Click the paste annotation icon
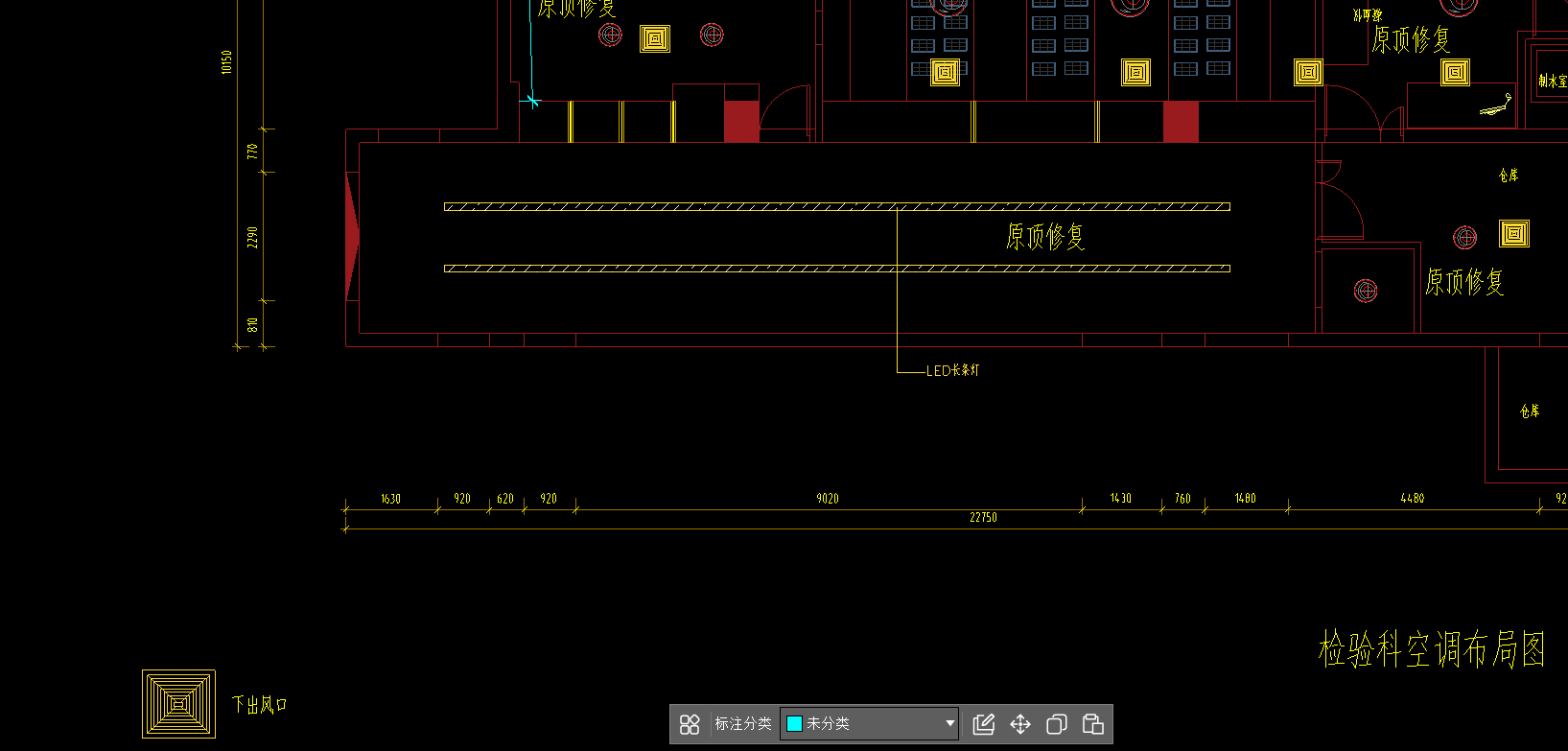 tap(1093, 724)
